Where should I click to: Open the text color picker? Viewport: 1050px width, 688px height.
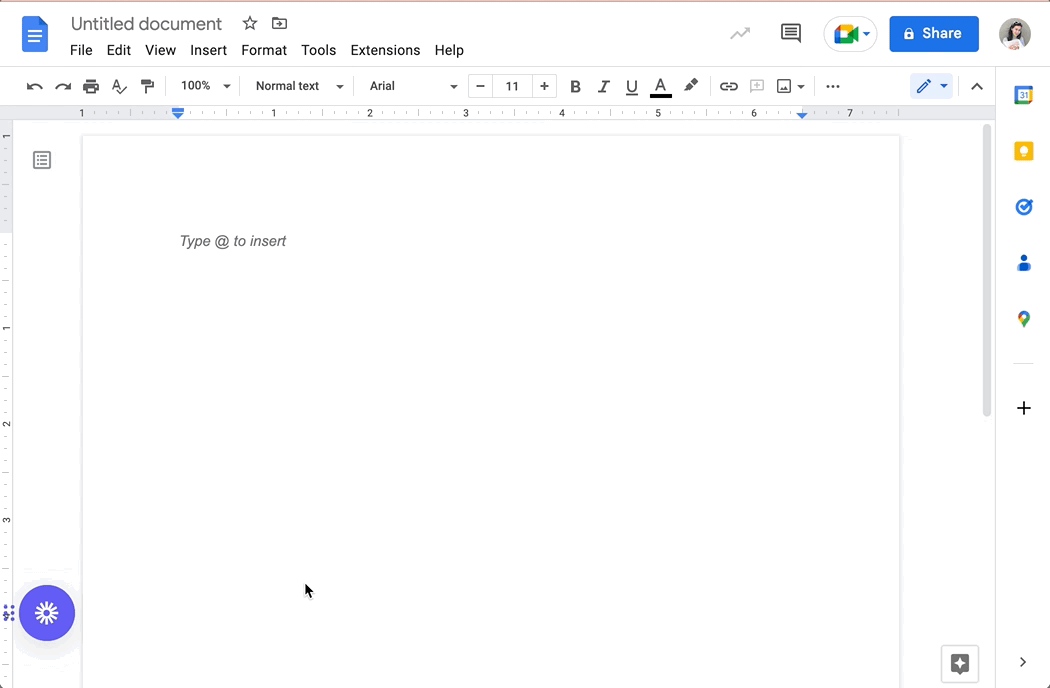coord(660,87)
